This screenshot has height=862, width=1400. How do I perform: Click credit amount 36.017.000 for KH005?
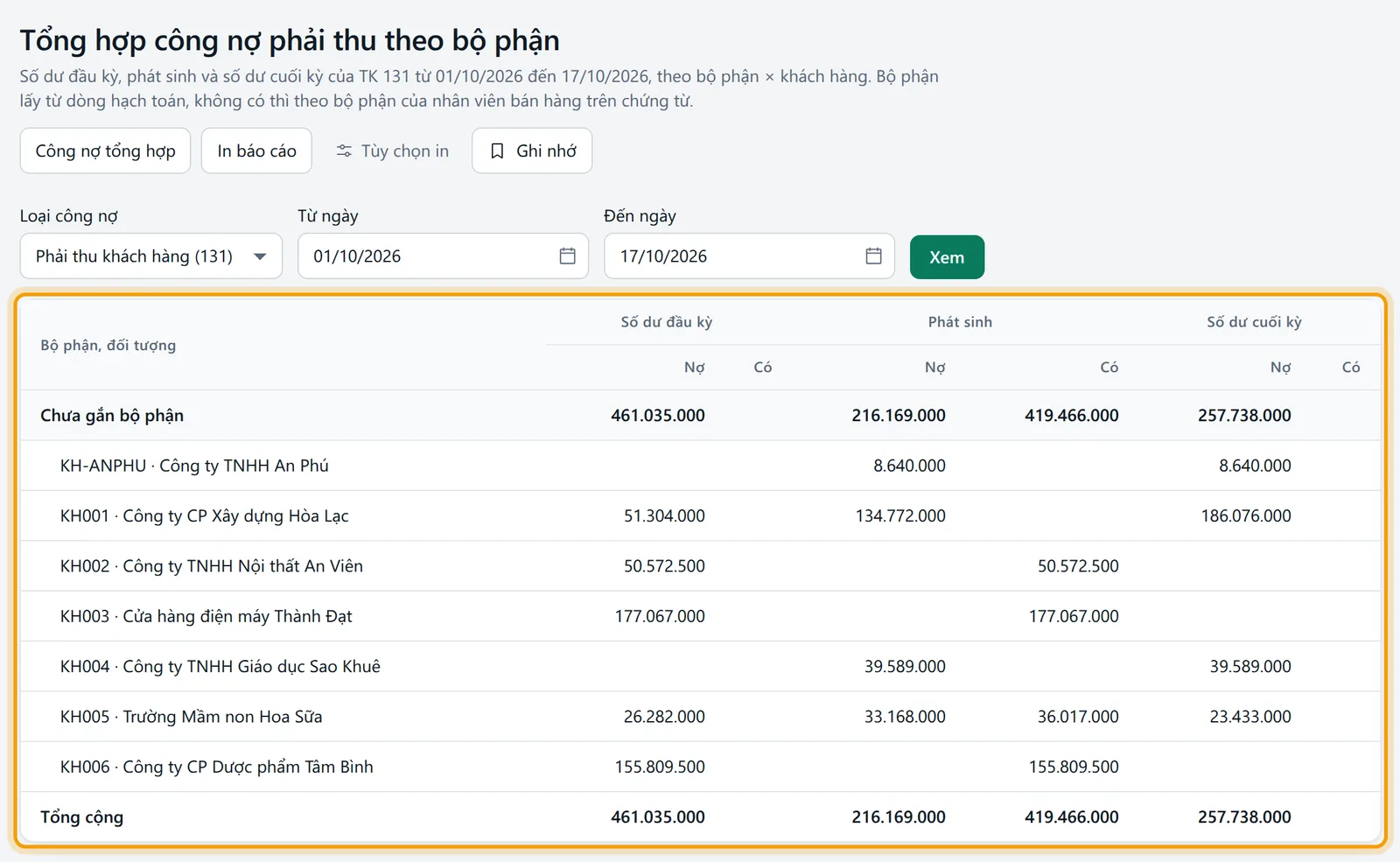[1078, 717]
